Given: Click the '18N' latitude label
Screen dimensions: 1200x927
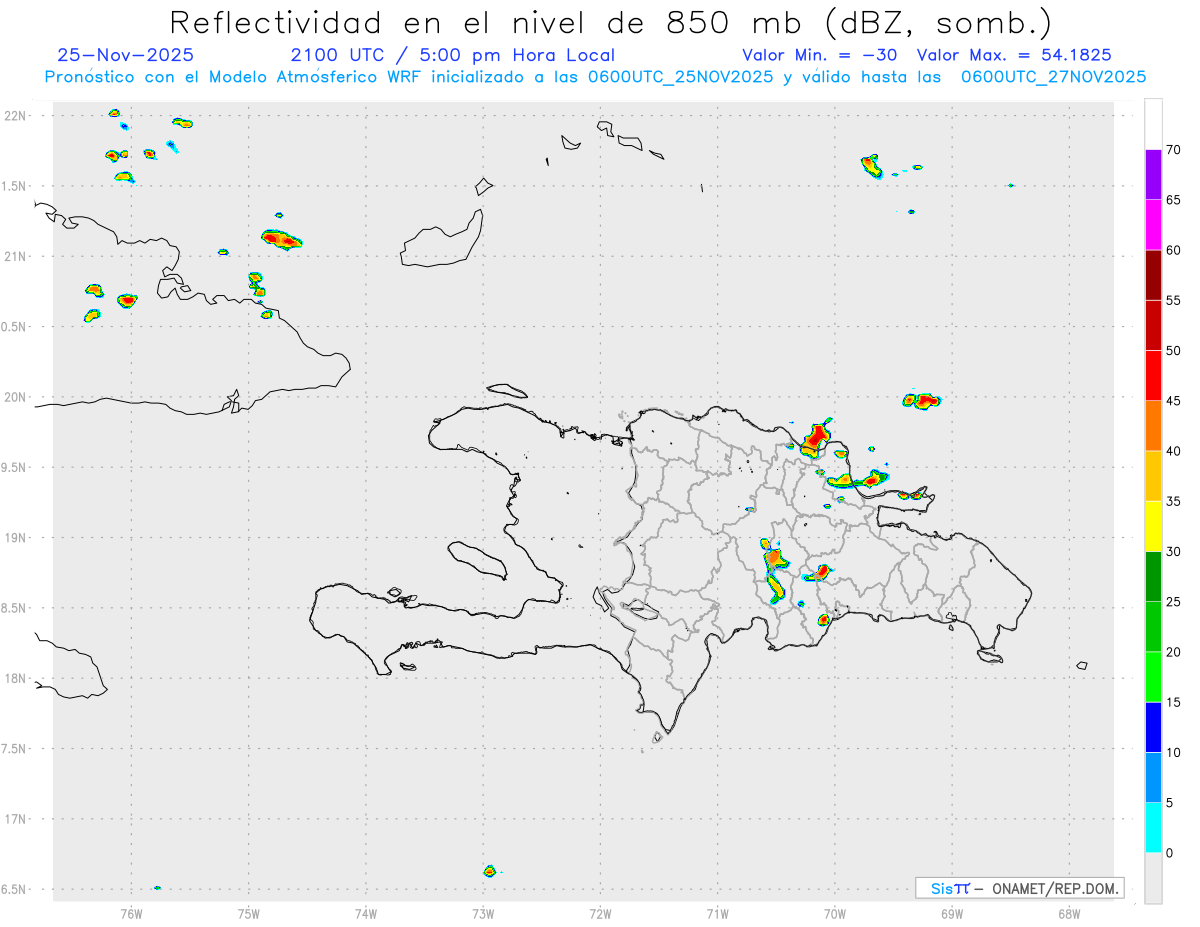Looking at the screenshot, I should (16, 678).
